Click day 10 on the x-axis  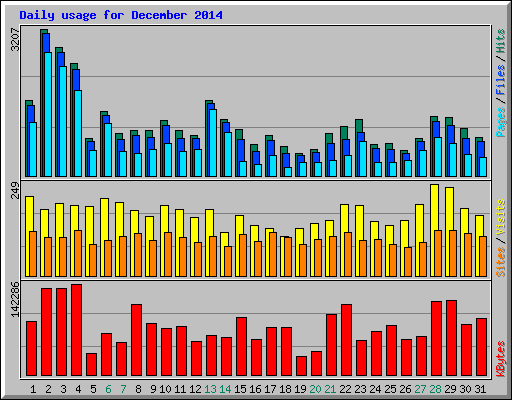click(165, 389)
